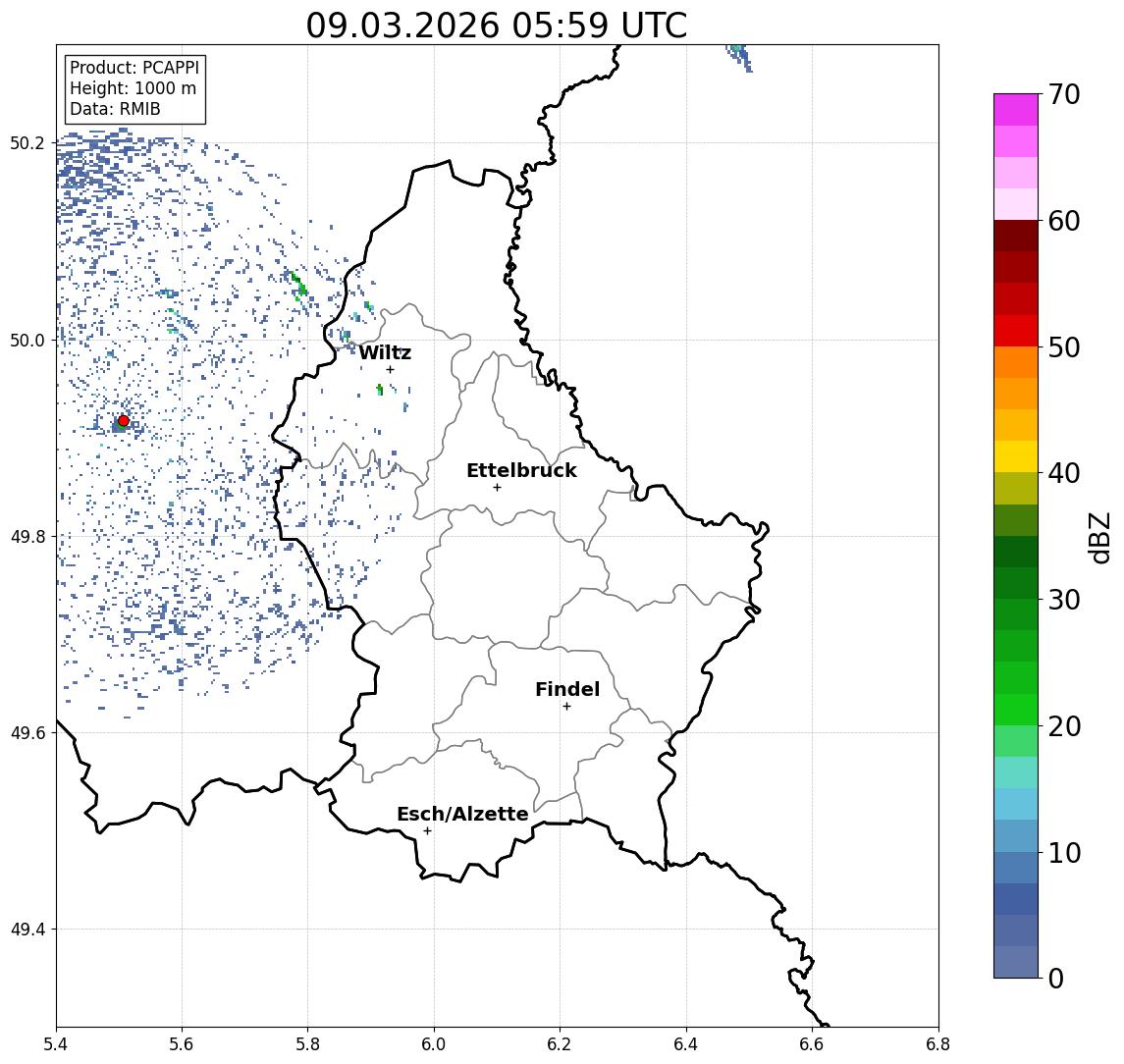Click the orange colorbar swatch just below 50

1016,362
